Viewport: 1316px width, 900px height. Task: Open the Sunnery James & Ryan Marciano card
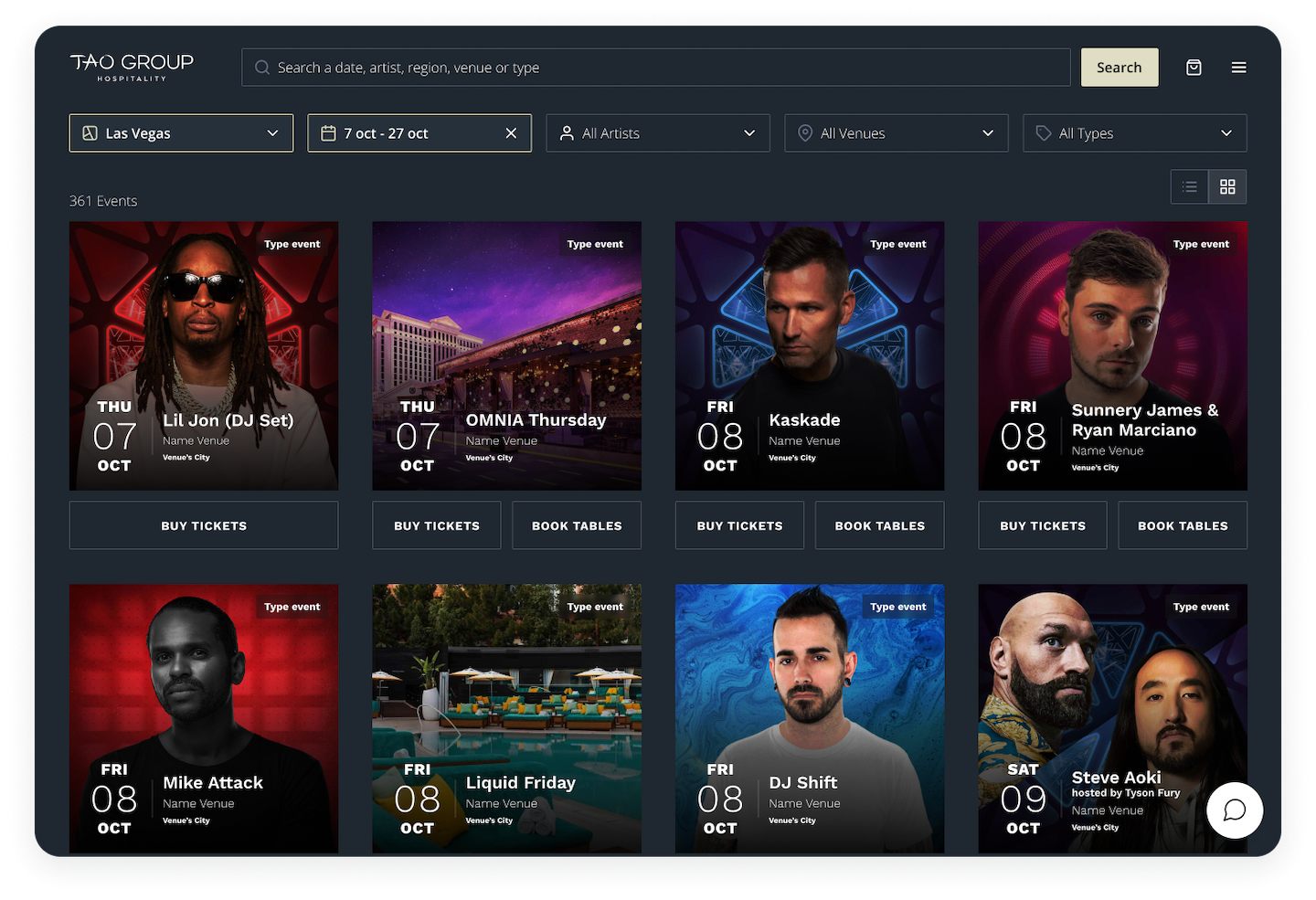point(1112,356)
